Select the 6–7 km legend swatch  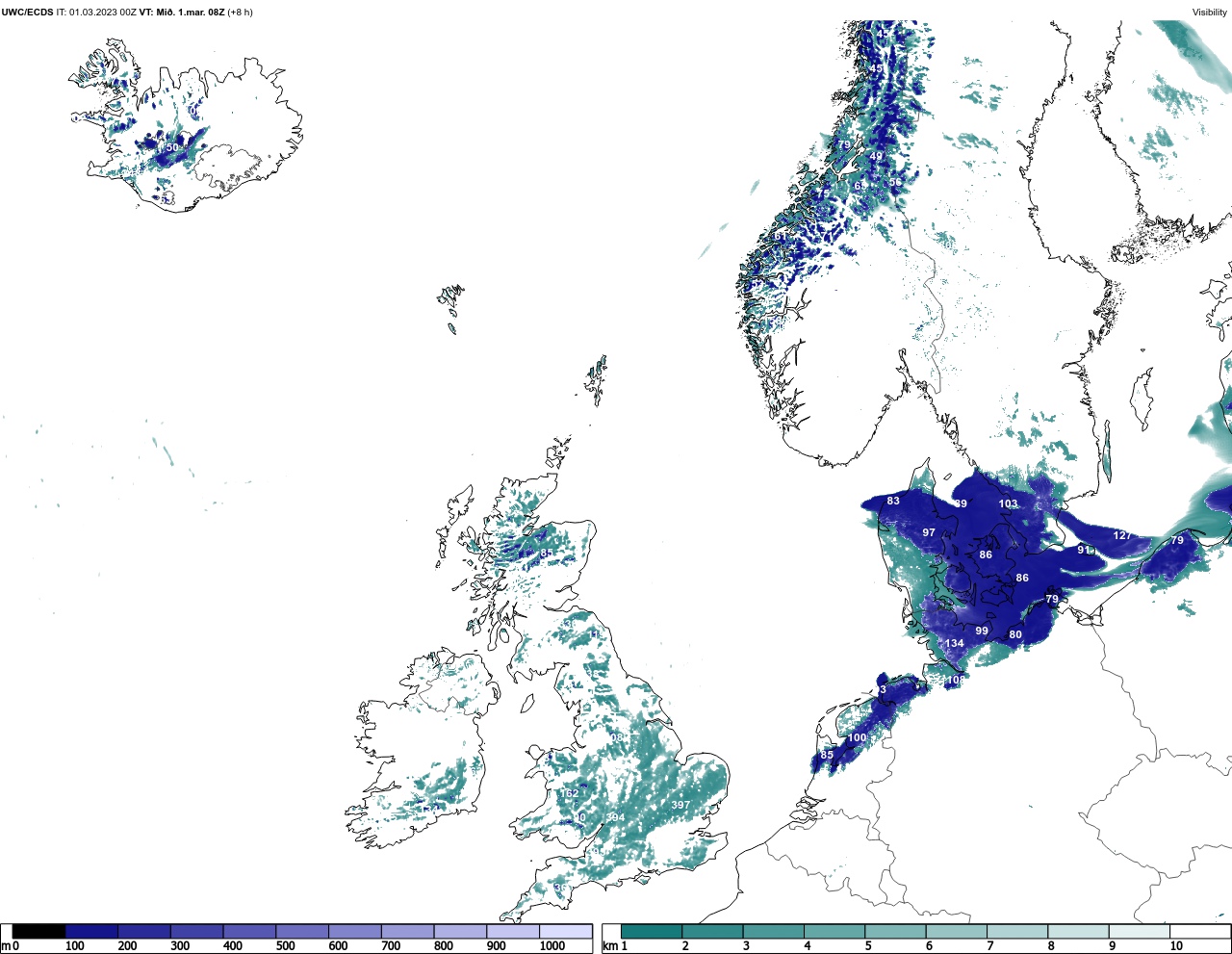[956, 932]
